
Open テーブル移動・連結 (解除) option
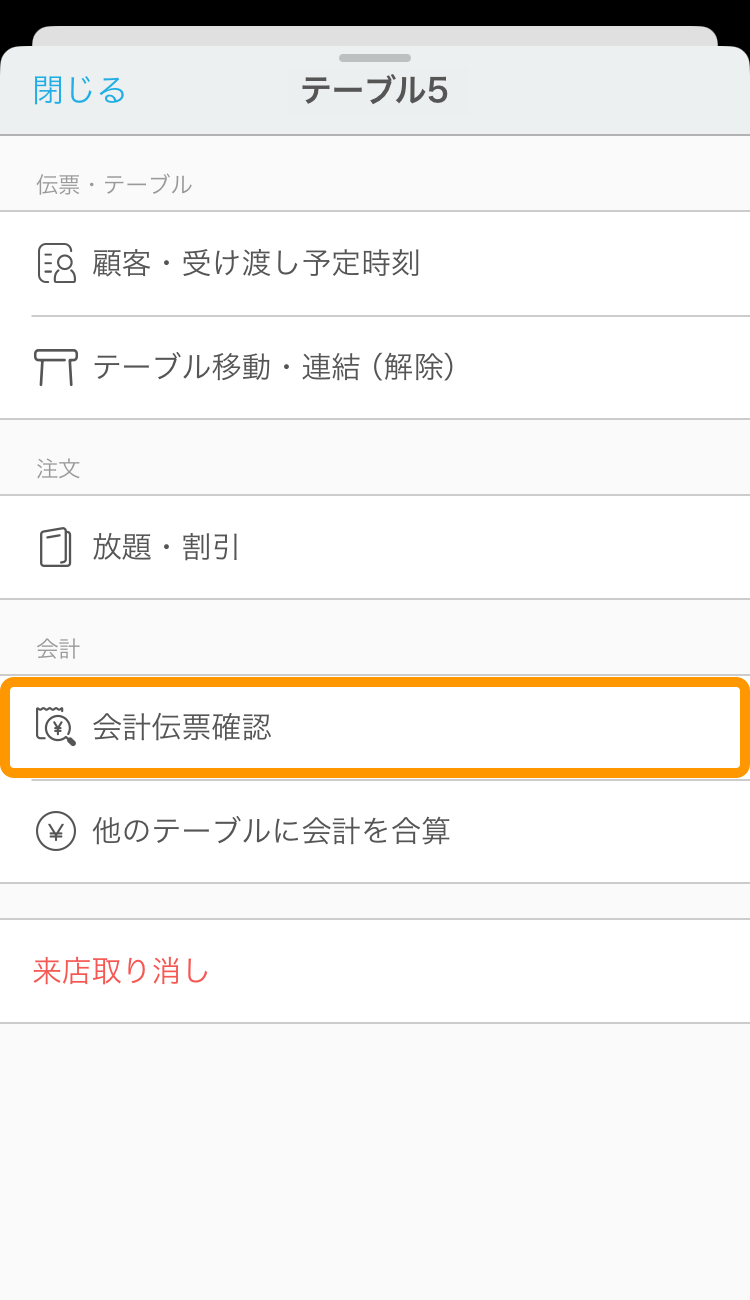pos(375,368)
